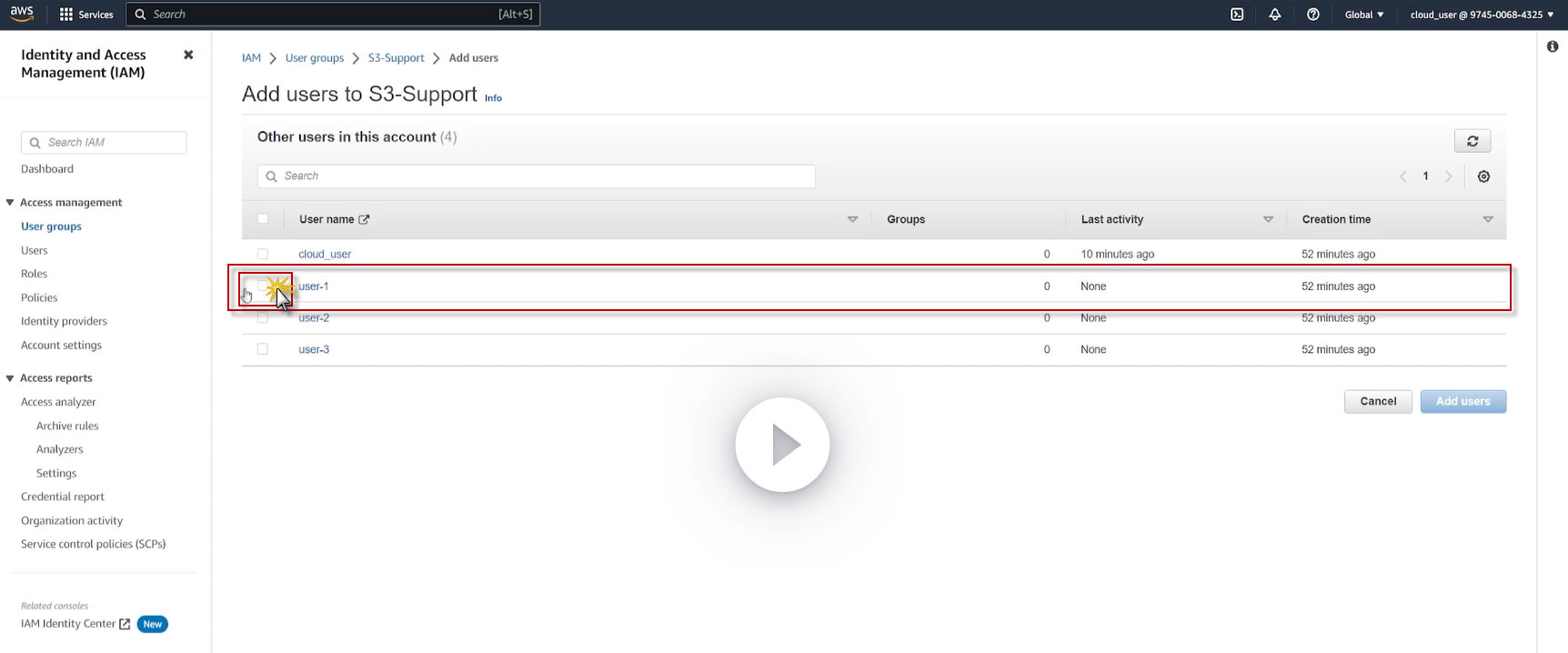Select all users with the header checkbox

[263, 218]
